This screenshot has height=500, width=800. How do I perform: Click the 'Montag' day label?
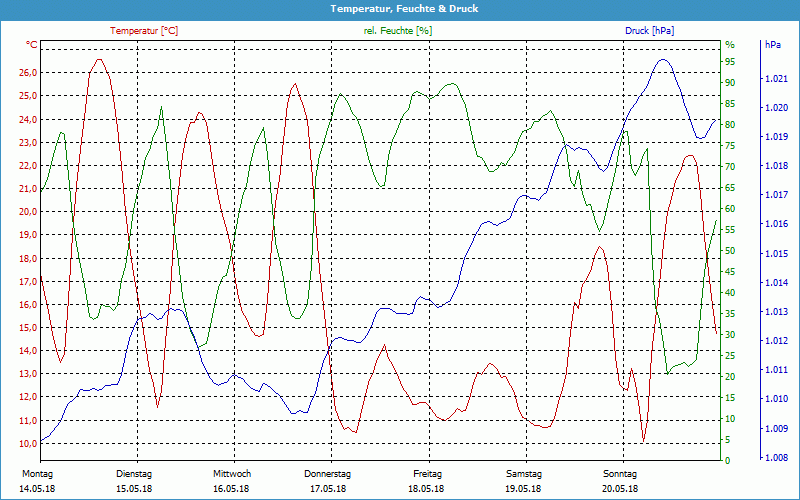[x=37, y=474]
